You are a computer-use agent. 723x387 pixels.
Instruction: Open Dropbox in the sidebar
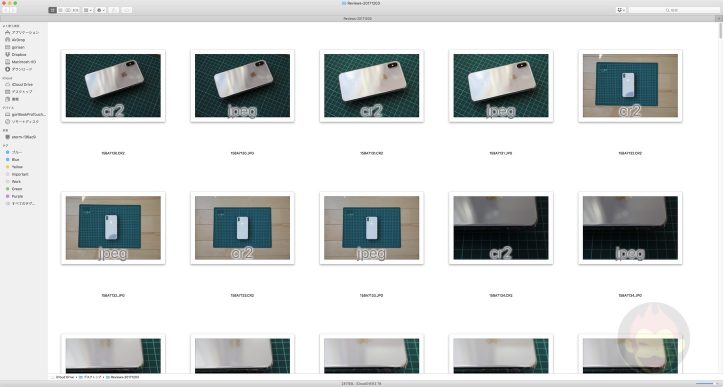point(16,54)
